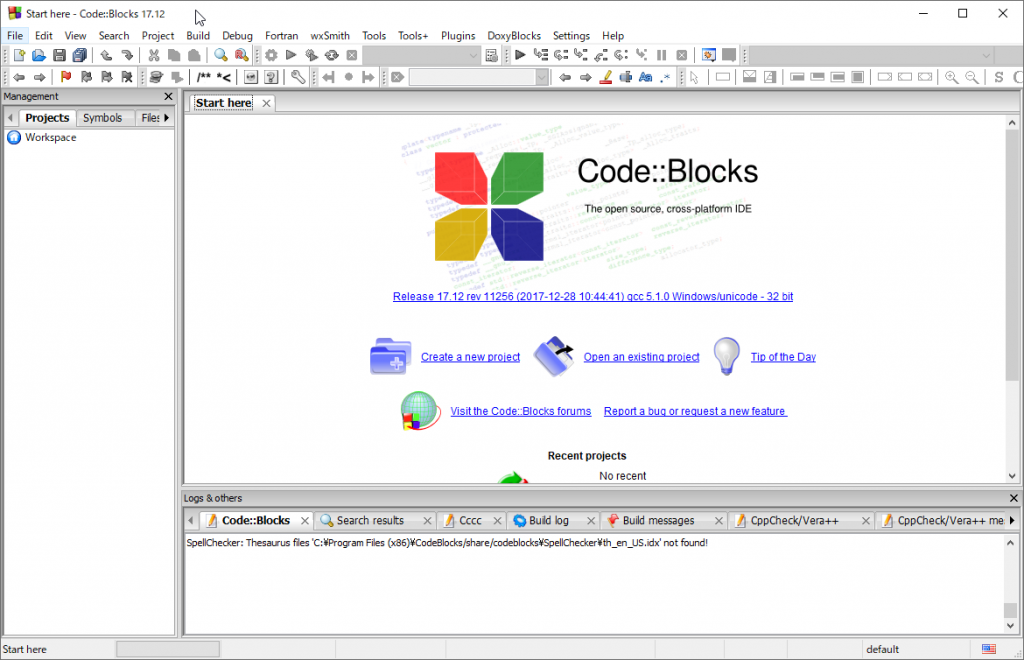This screenshot has height=660, width=1024.
Task: Run the program with the green play icon
Action: 290,56
